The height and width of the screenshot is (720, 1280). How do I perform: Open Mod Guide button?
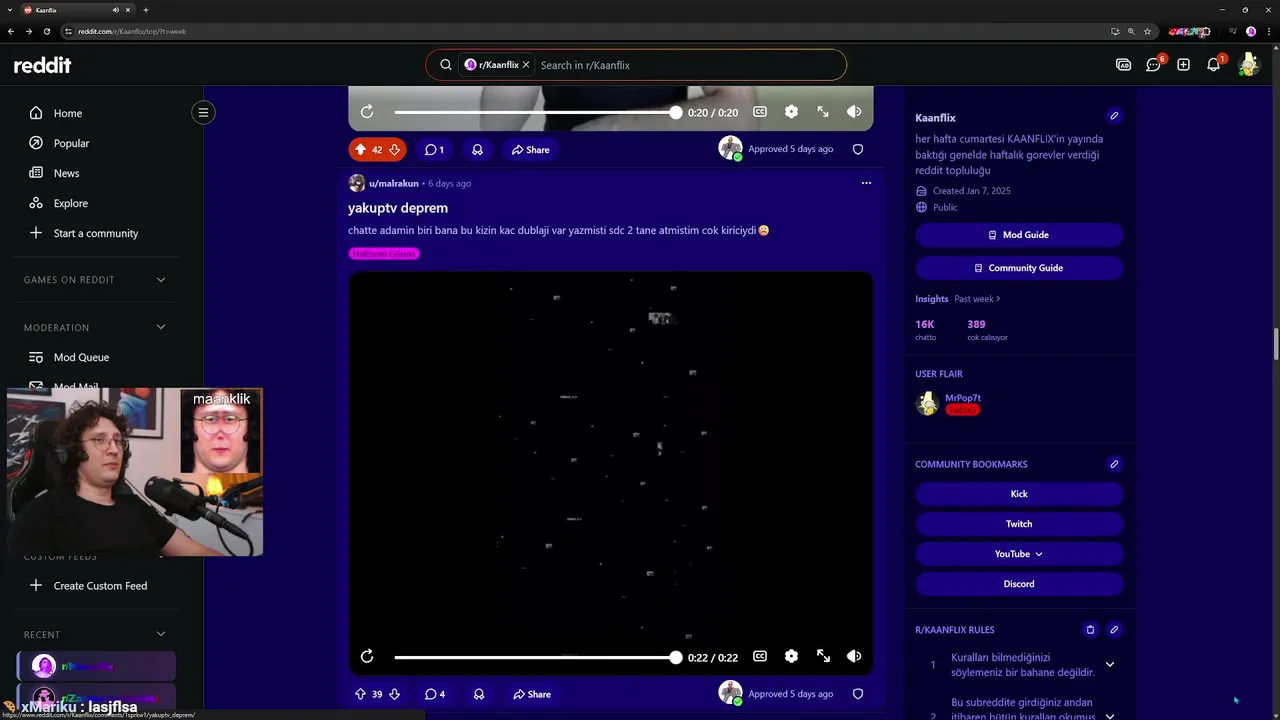(1019, 235)
